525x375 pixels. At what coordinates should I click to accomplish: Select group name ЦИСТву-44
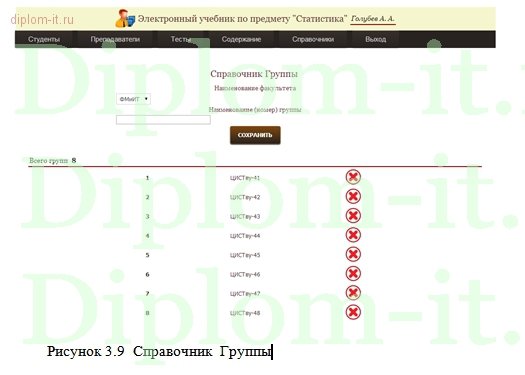point(245,236)
